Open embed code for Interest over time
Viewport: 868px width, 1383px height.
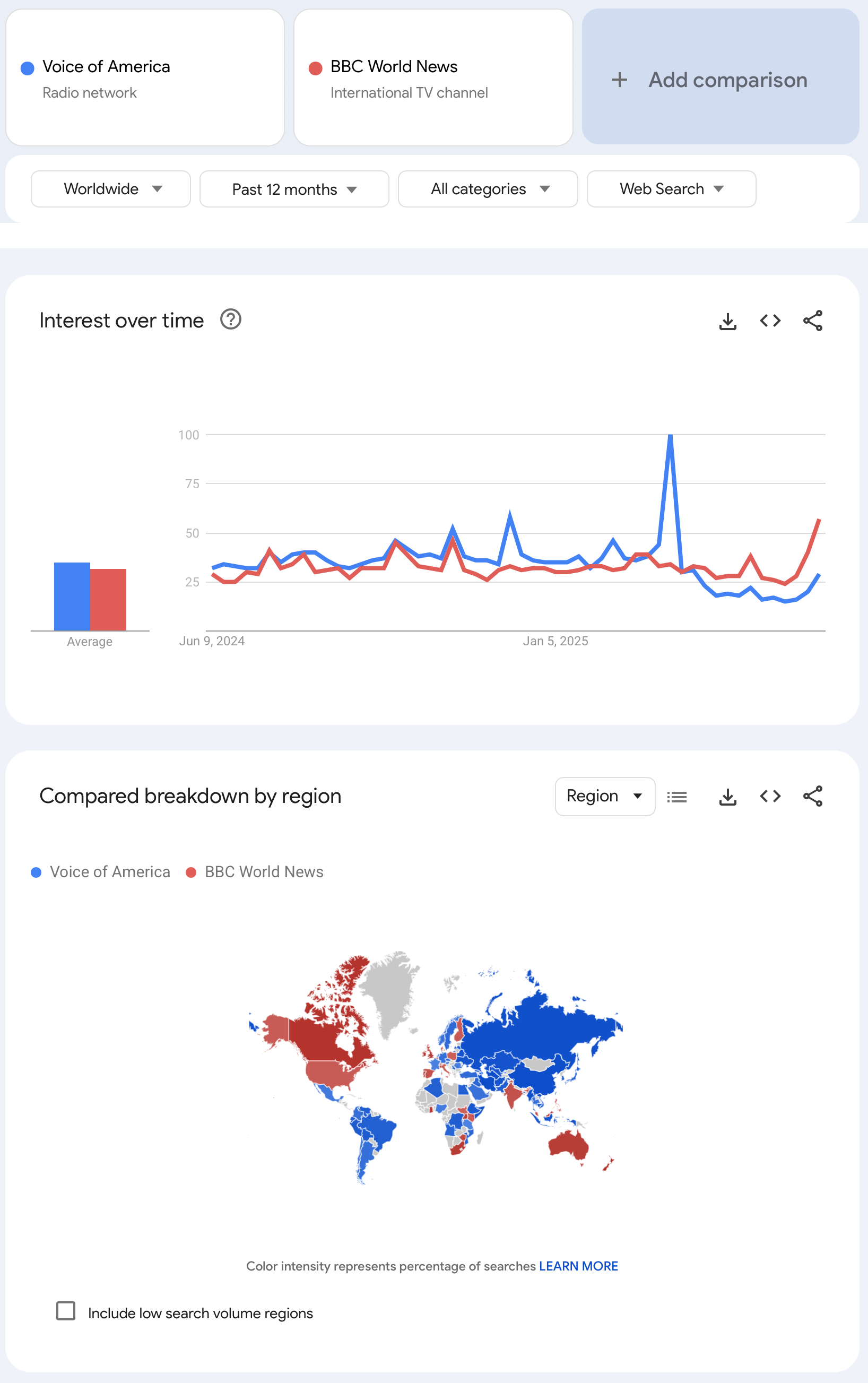(770, 321)
